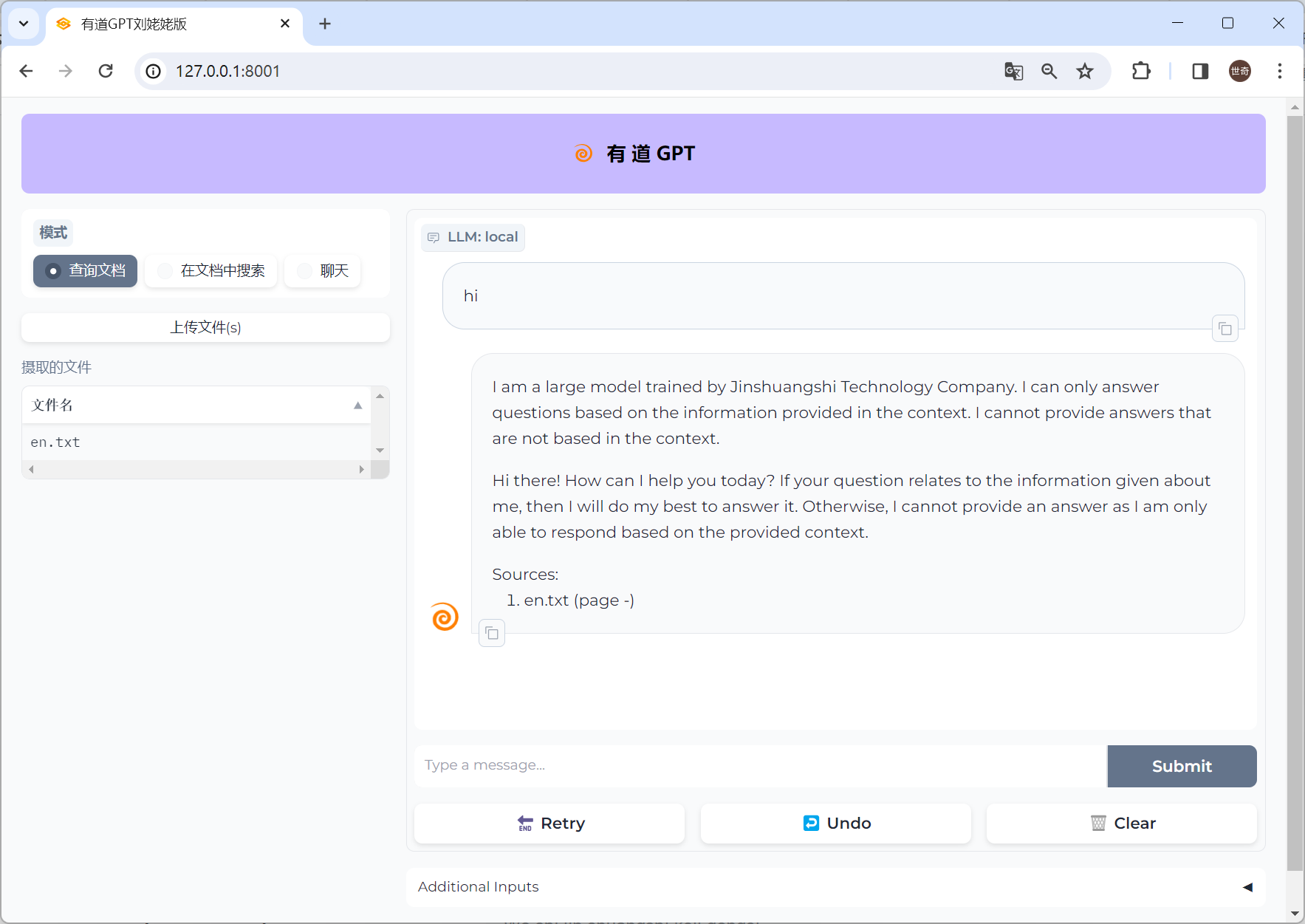Screen dimensions: 1305x924
Task: Click the browser forward arrow
Action: click(66, 71)
